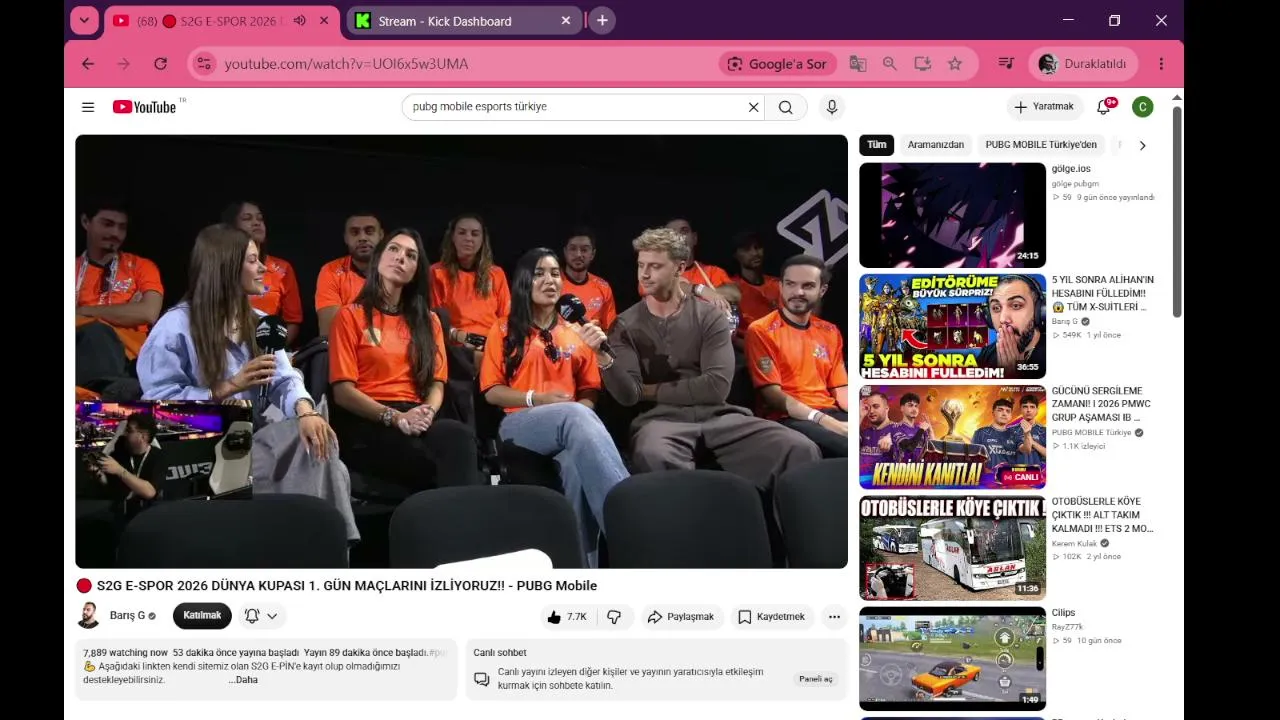Clear the YouTube search box text
Image resolution: width=1280 pixels, height=720 pixels.
click(x=754, y=107)
